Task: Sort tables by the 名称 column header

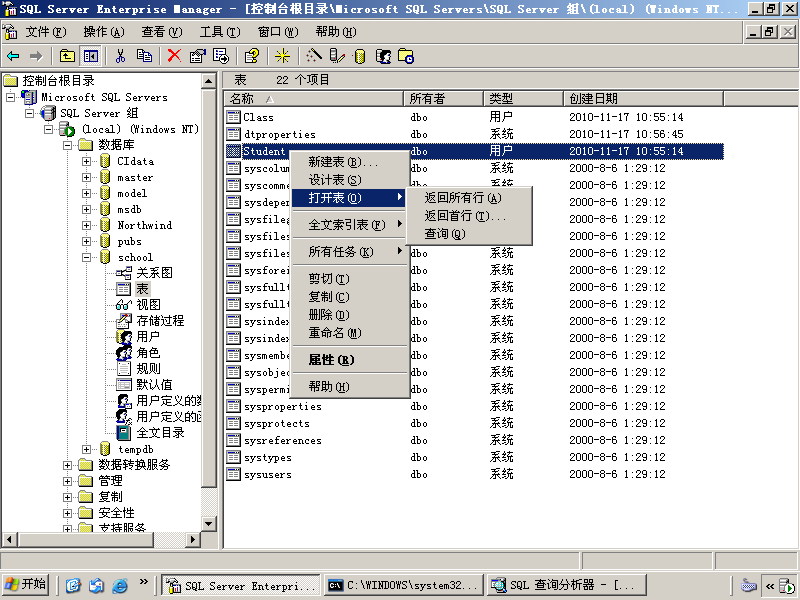Action: [x=314, y=98]
